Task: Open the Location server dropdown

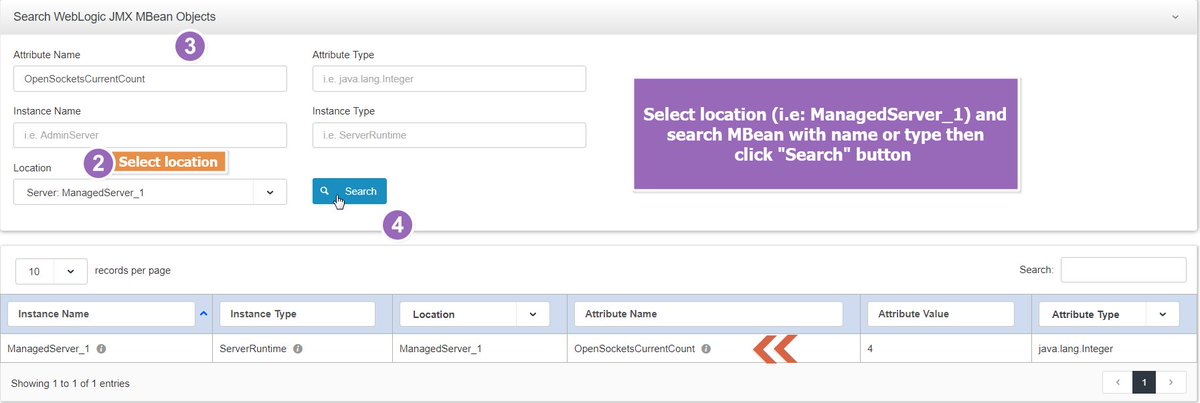Action: pyautogui.click(x=150, y=192)
